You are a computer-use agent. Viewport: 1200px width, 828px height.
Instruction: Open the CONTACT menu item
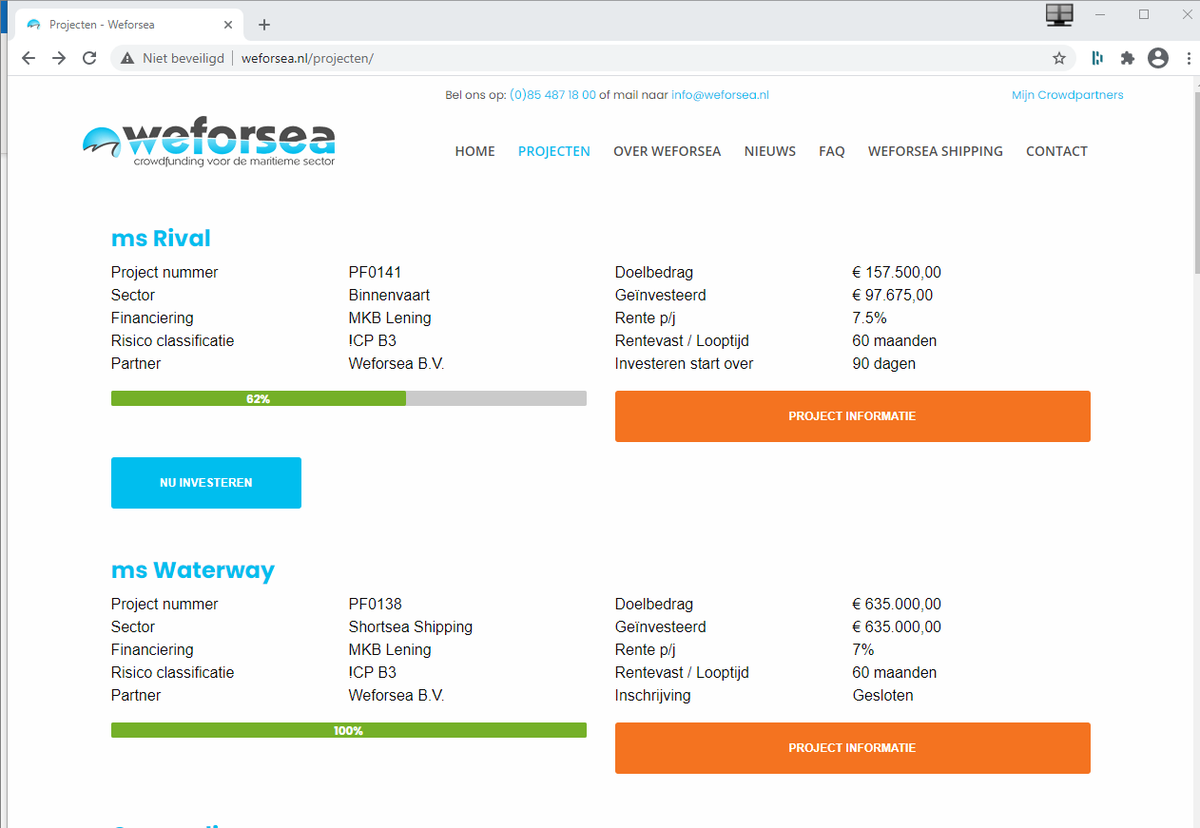(x=1056, y=151)
